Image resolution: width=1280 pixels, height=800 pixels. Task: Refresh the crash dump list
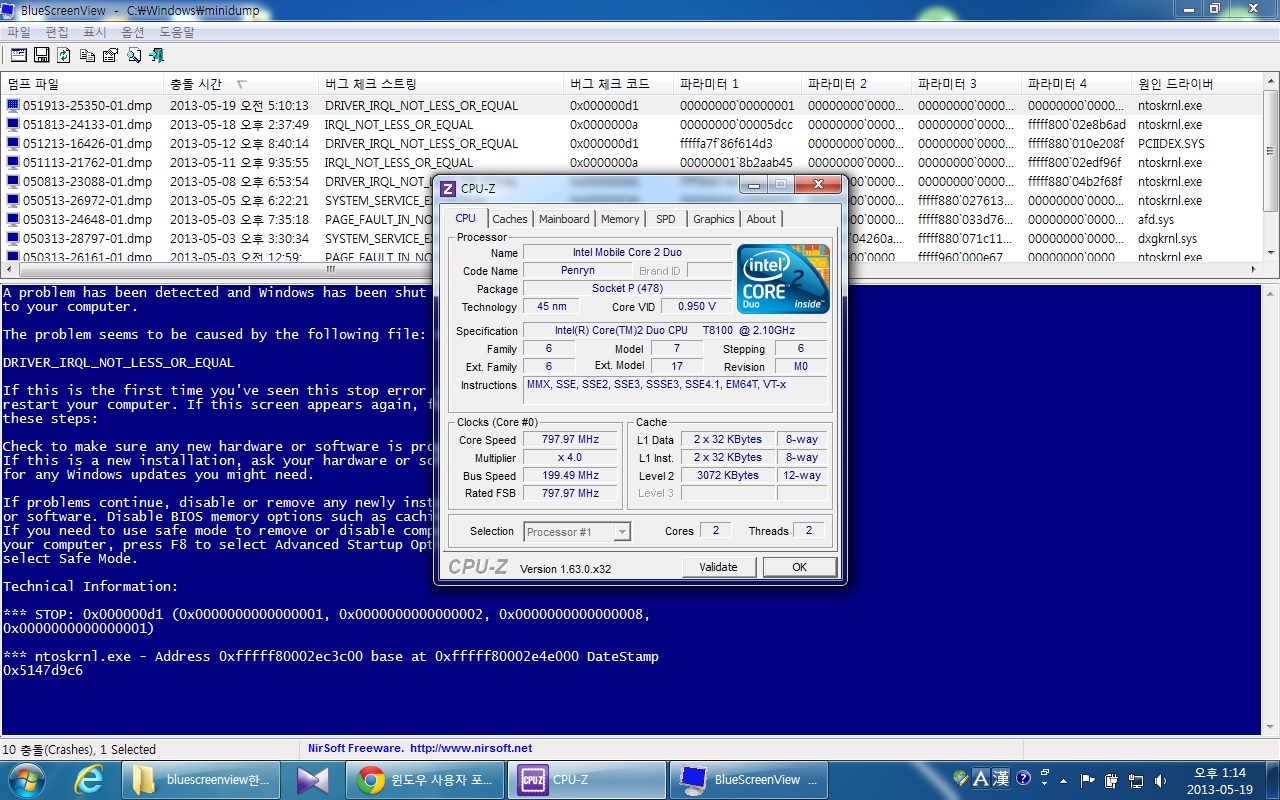tap(64, 55)
